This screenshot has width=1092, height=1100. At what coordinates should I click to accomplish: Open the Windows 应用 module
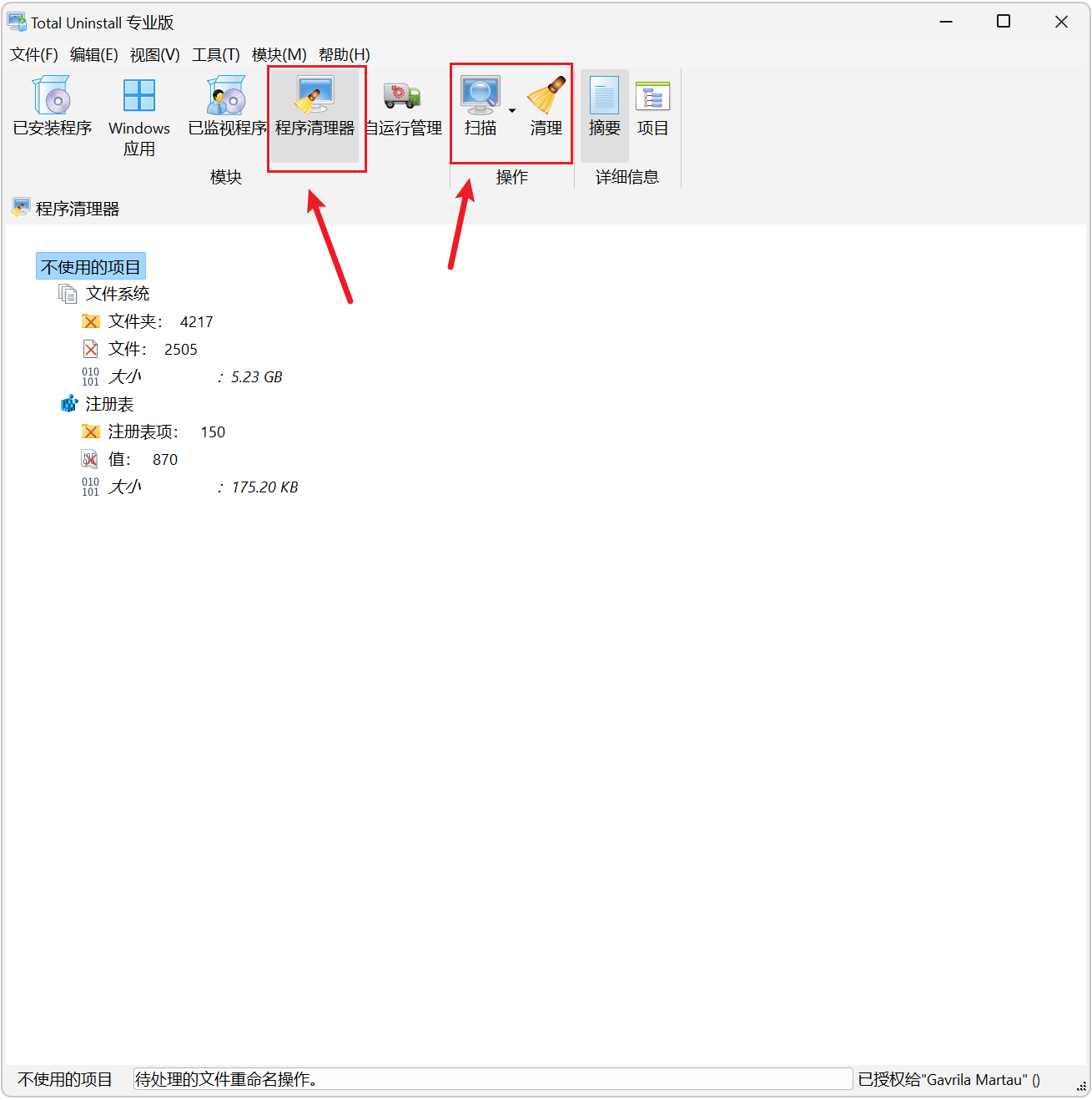pos(139,117)
